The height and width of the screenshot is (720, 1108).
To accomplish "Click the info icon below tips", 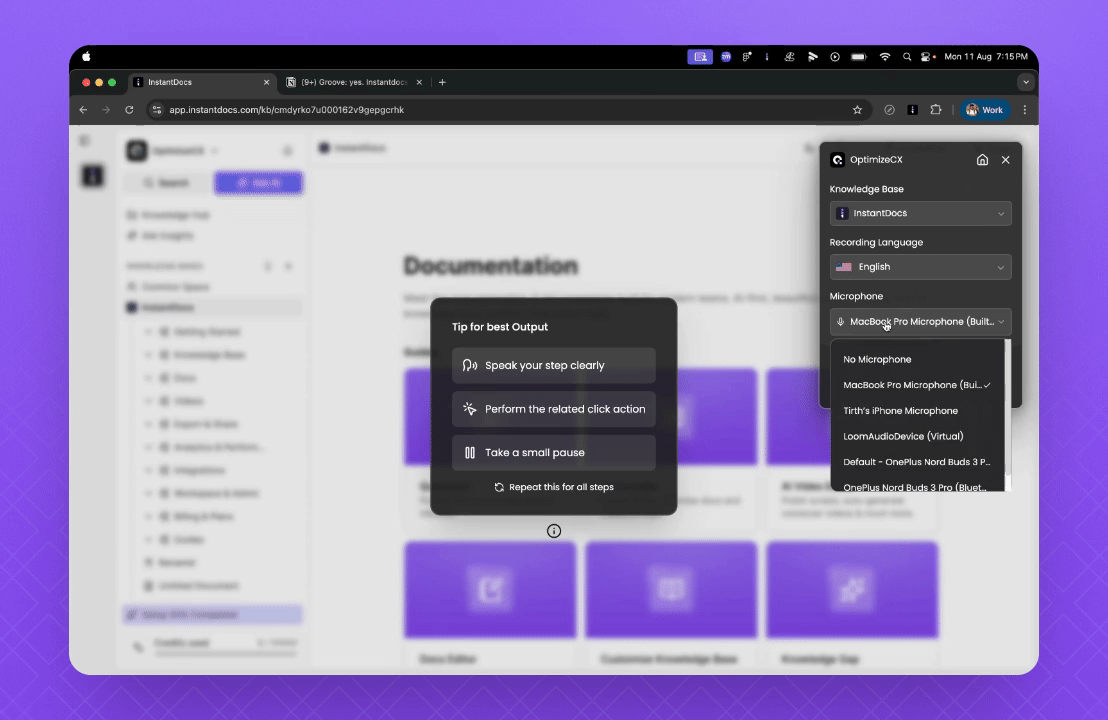I will coord(554,531).
